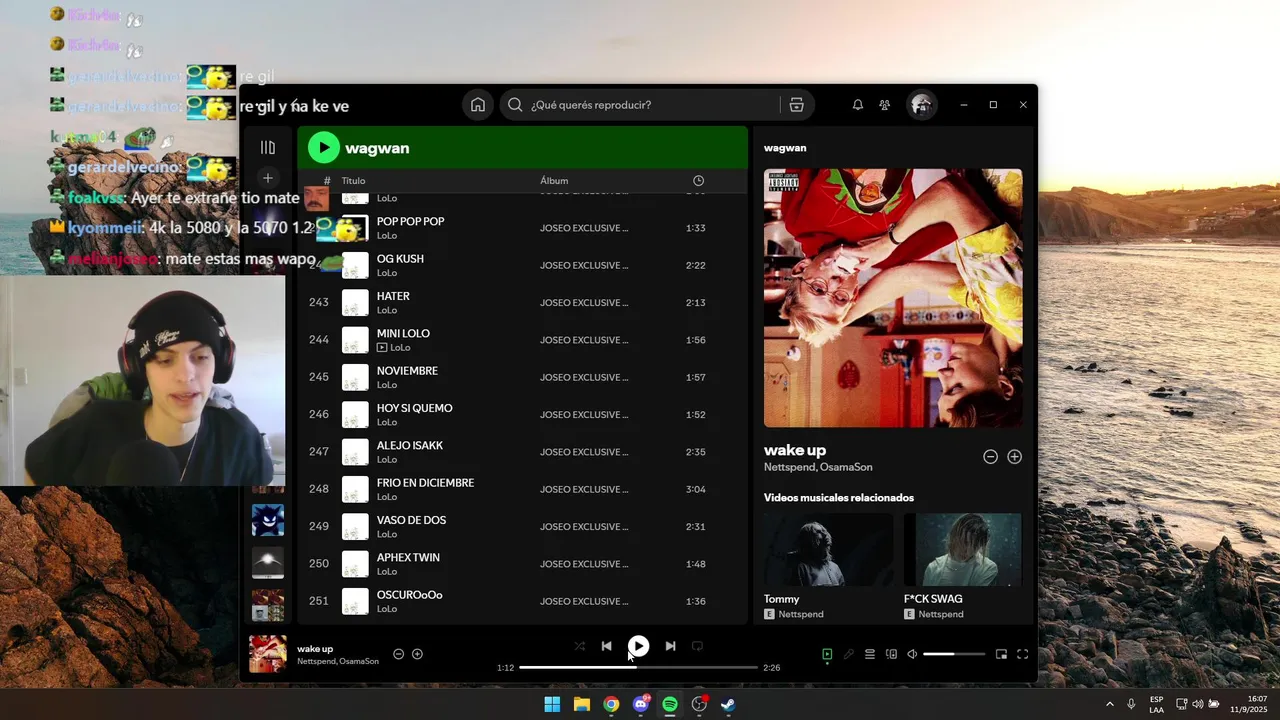Open connect to a device icon
Screen dimensions: 1280x720
(x=891, y=654)
